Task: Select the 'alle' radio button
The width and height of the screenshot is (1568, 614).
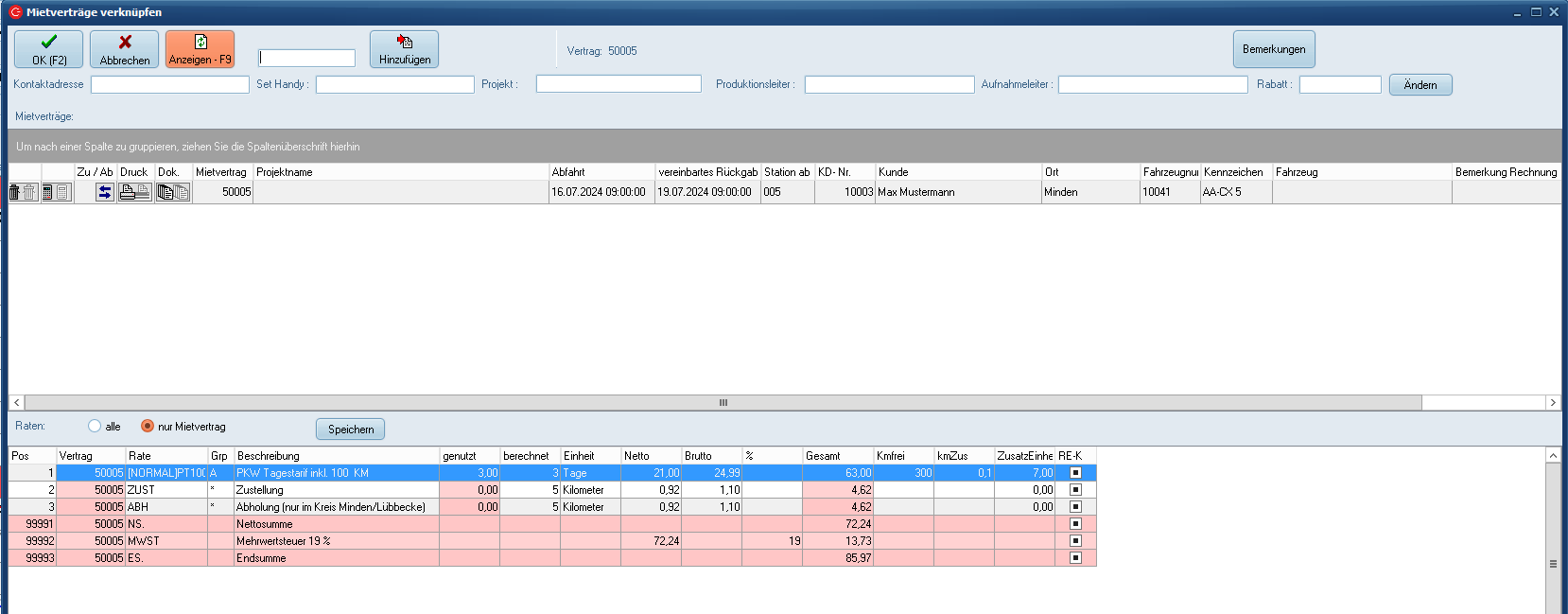Action: [x=95, y=427]
